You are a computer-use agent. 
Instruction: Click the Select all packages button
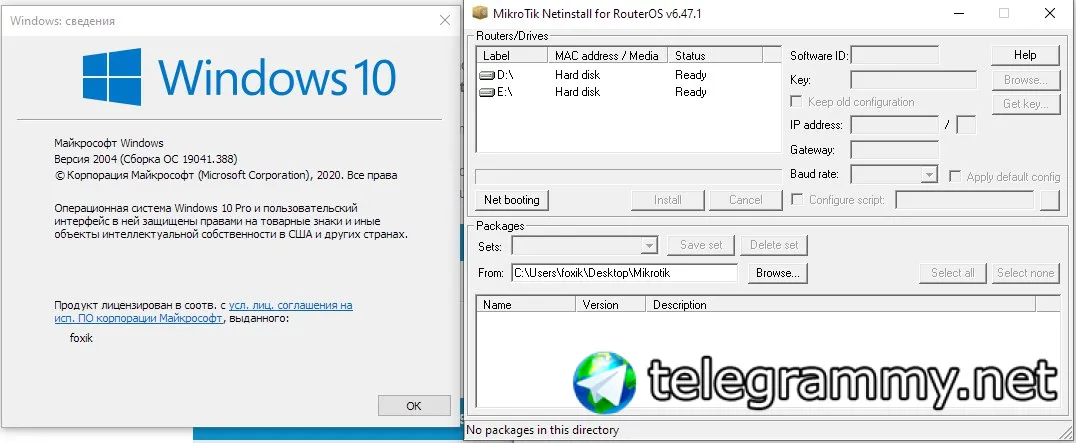click(x=952, y=273)
